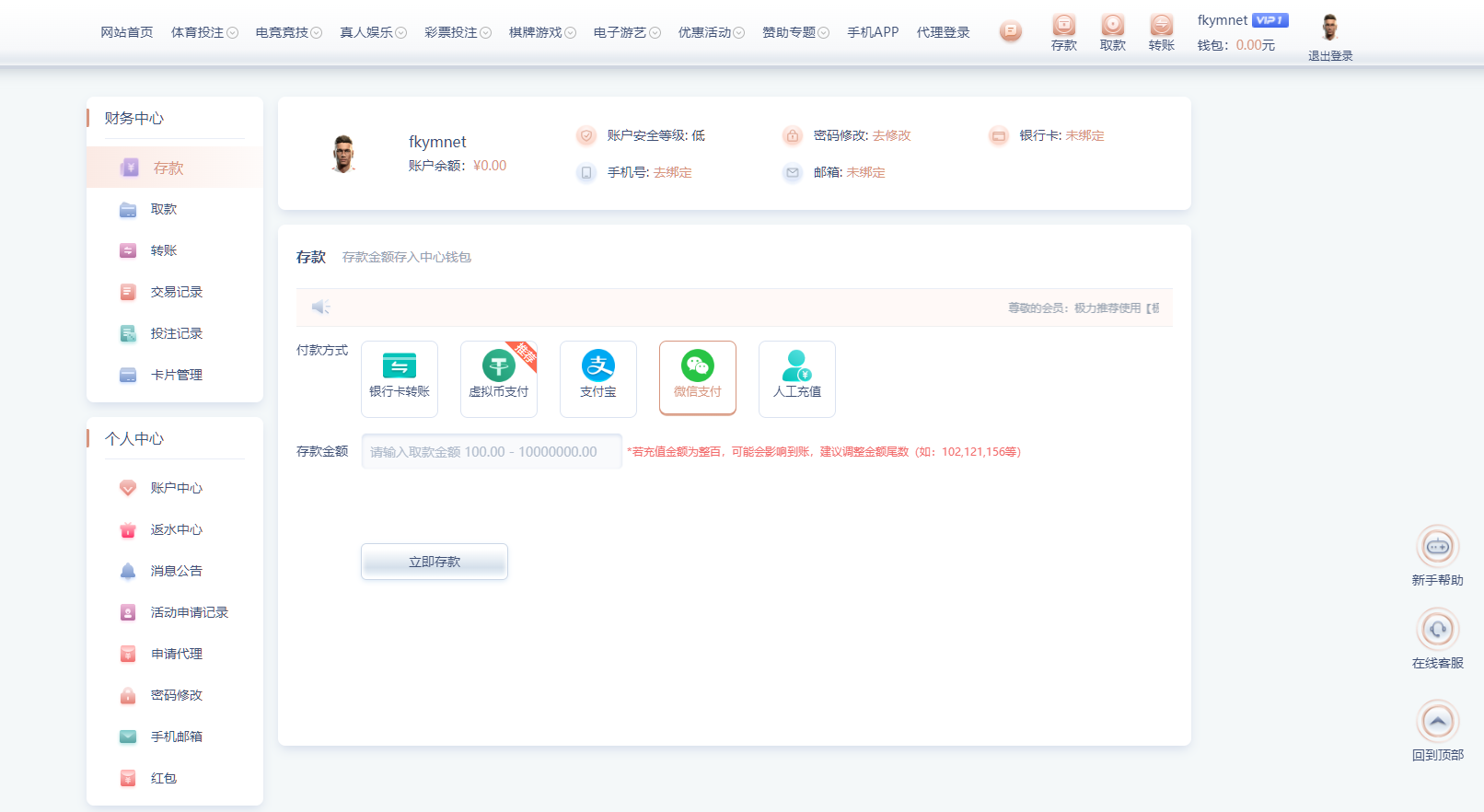Go to 网站首页 in the top navigation
Image resolution: width=1484 pixels, height=812 pixels.
[x=127, y=32]
